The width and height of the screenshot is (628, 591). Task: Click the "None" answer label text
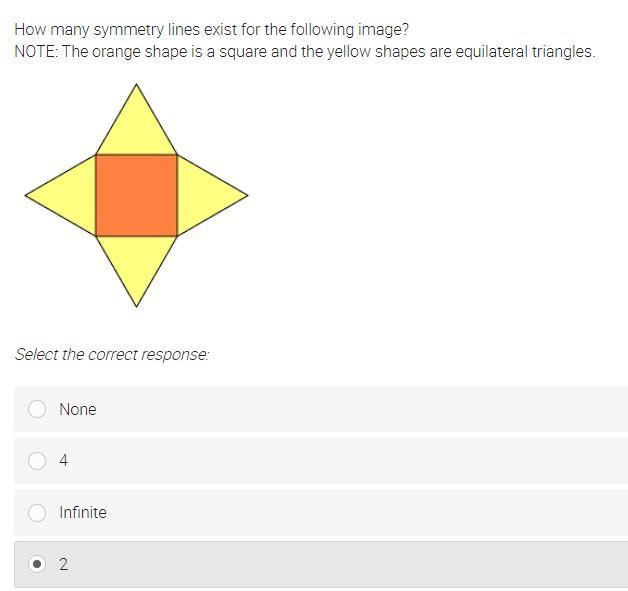click(78, 410)
